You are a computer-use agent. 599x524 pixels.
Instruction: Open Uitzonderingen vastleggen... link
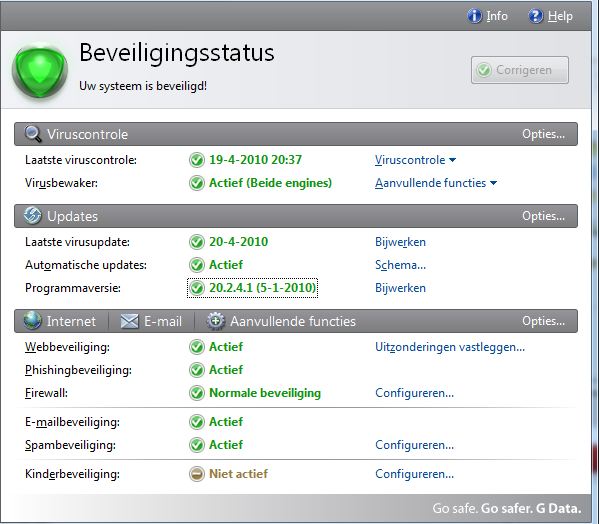point(450,347)
